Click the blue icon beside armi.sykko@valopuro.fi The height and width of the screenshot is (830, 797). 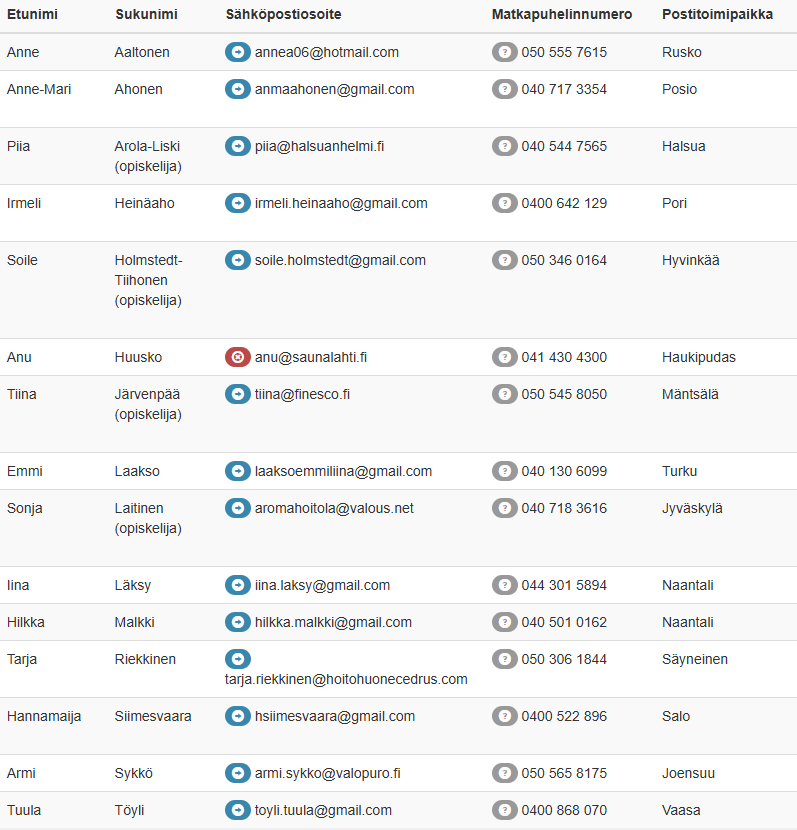238,773
